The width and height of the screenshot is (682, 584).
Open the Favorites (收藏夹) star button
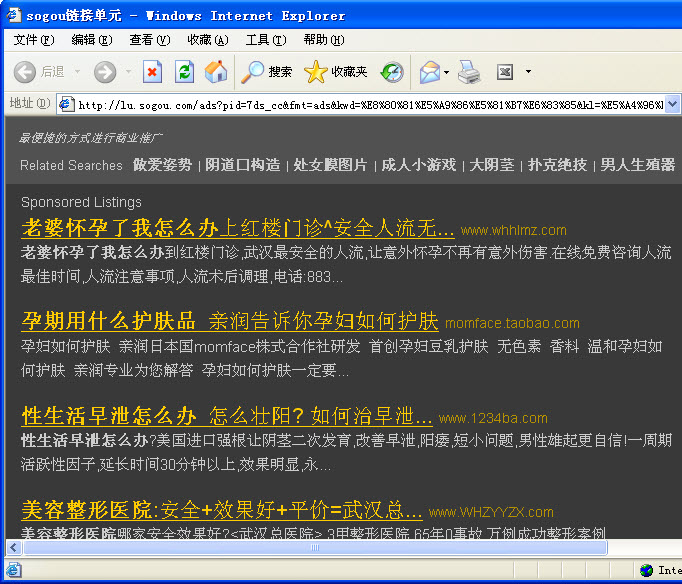point(335,72)
